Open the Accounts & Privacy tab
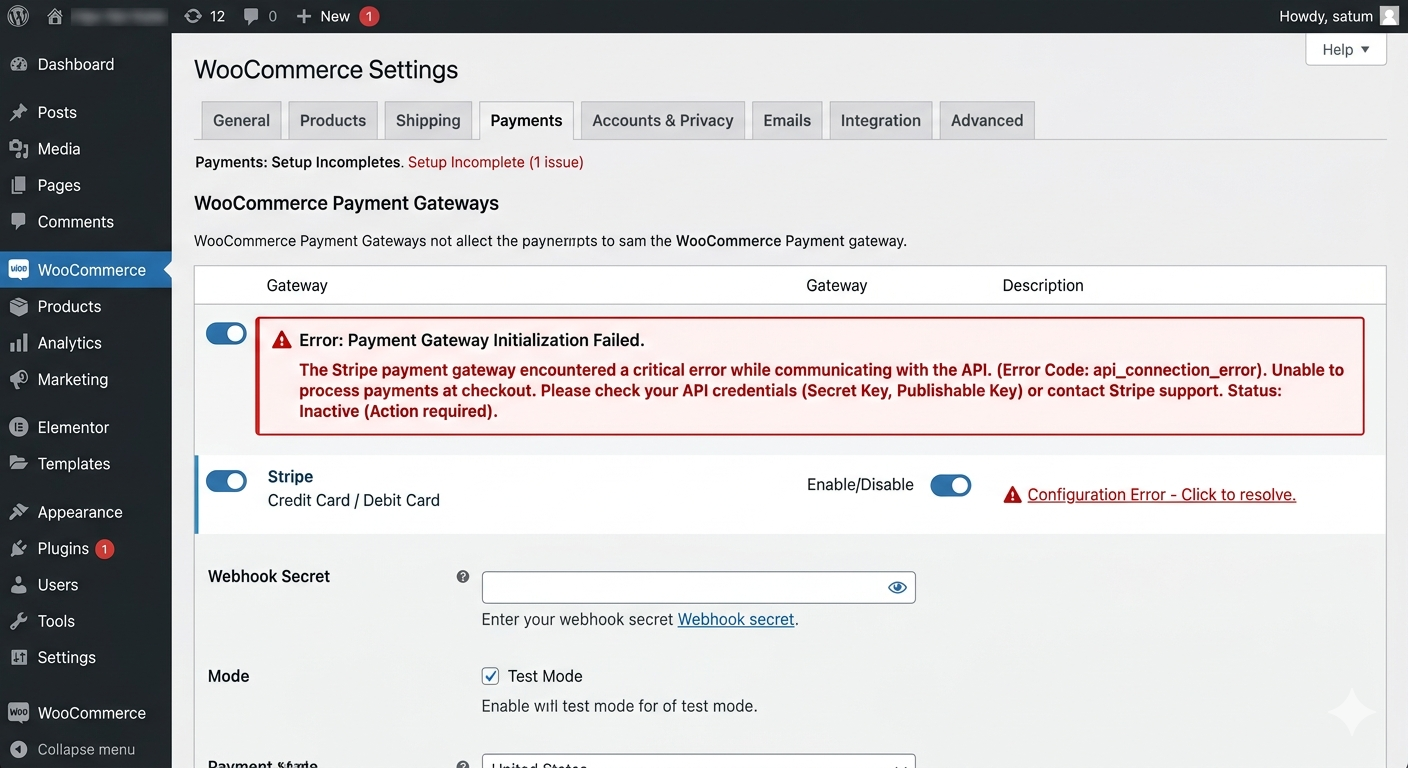Image resolution: width=1408 pixels, height=768 pixels. (663, 120)
